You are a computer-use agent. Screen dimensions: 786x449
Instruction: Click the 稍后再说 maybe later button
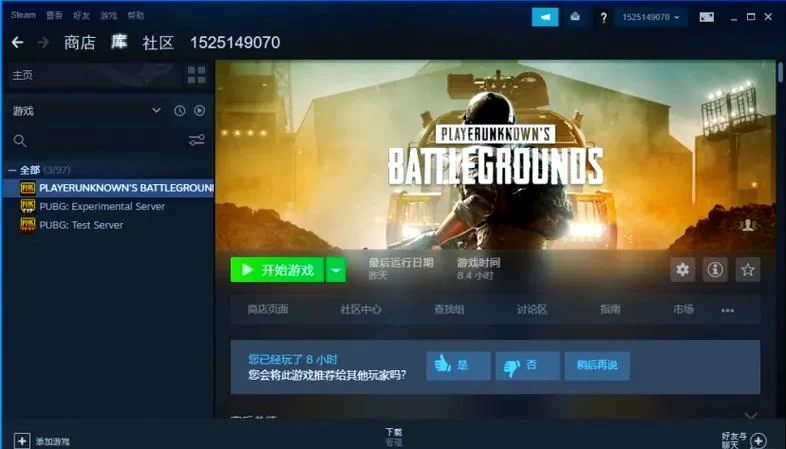tap(597, 365)
